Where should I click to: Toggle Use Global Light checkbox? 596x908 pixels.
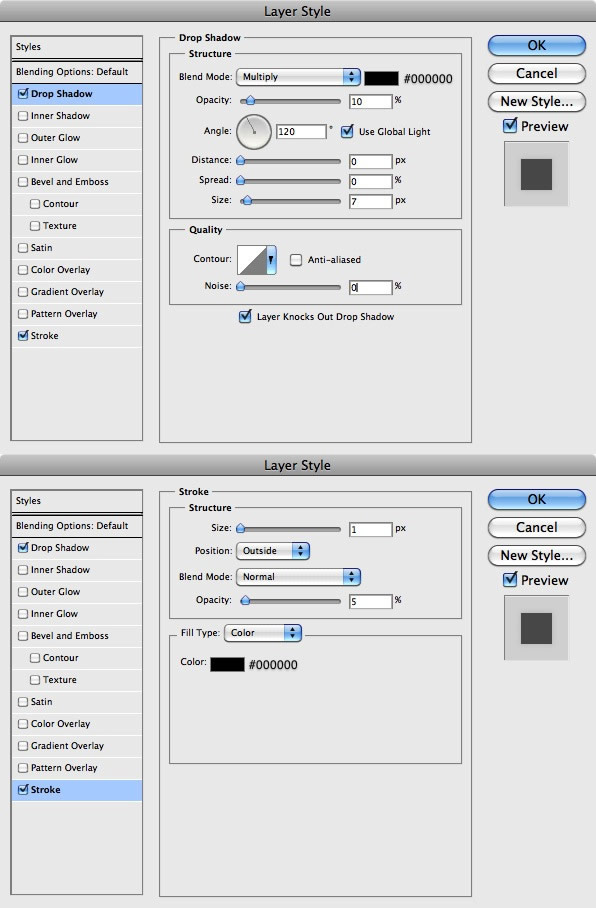coord(347,131)
